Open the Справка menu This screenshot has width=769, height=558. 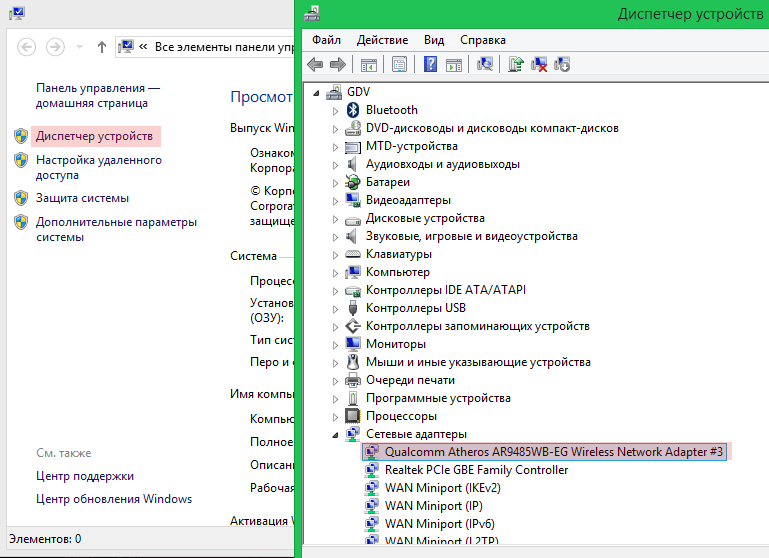pos(482,40)
